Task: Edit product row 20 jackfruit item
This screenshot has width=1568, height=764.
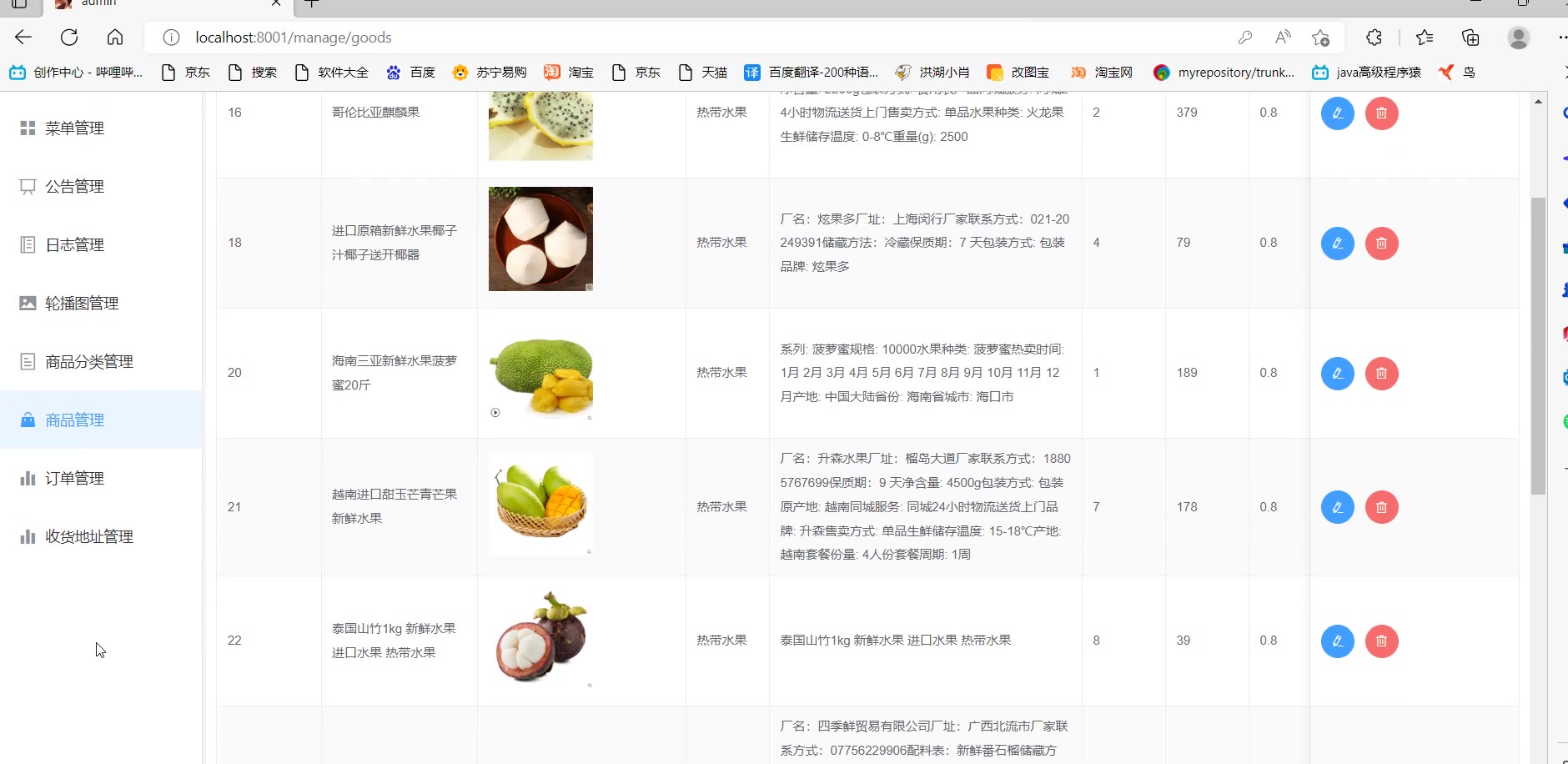Action: 1337,374
